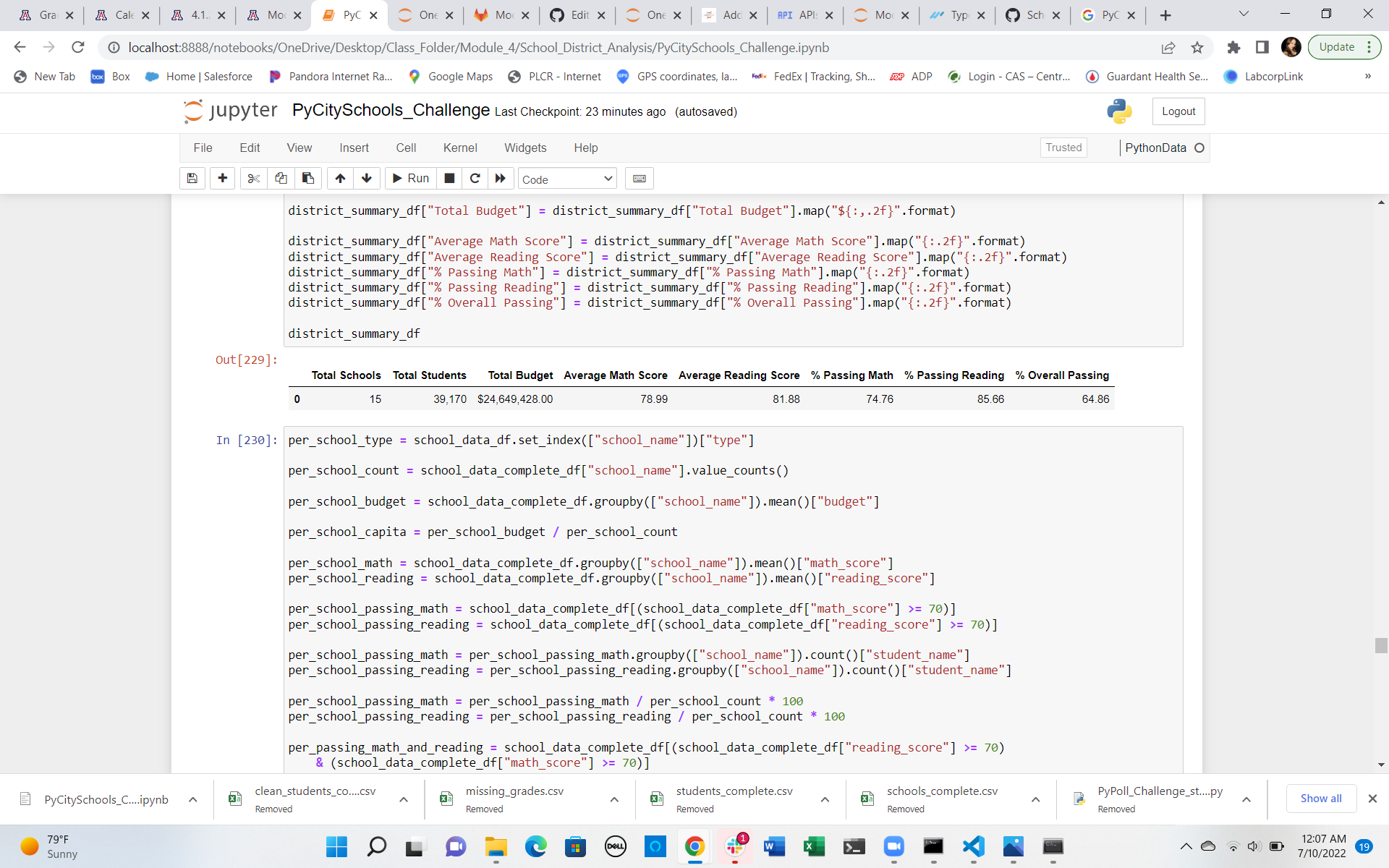The width and height of the screenshot is (1389, 868).
Task: Switch to the APIs browser tab
Action: coord(803,14)
